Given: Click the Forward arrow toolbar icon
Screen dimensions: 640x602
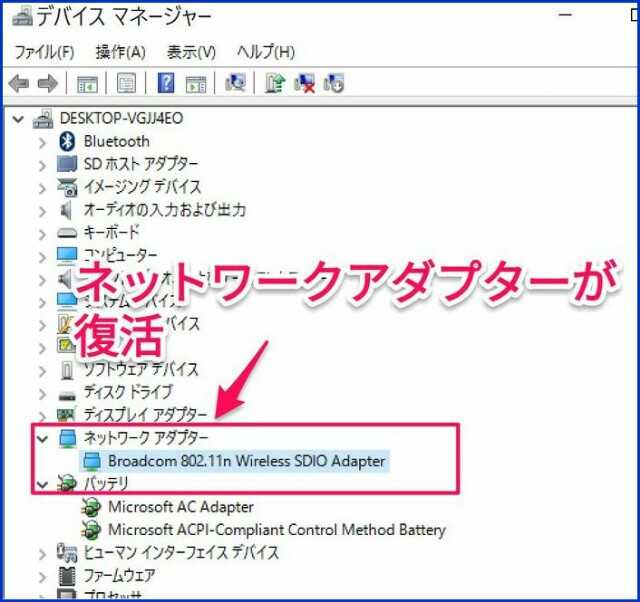Looking at the screenshot, I should [48, 84].
